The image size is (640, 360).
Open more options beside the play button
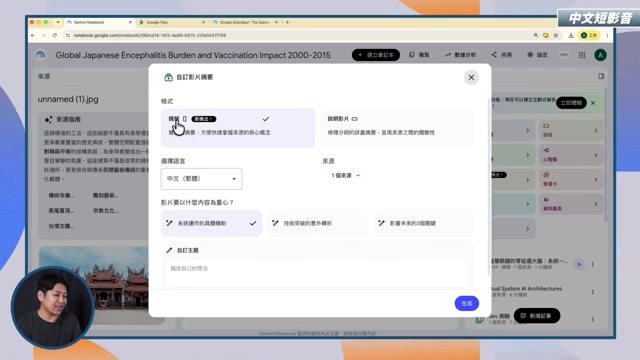click(x=593, y=264)
